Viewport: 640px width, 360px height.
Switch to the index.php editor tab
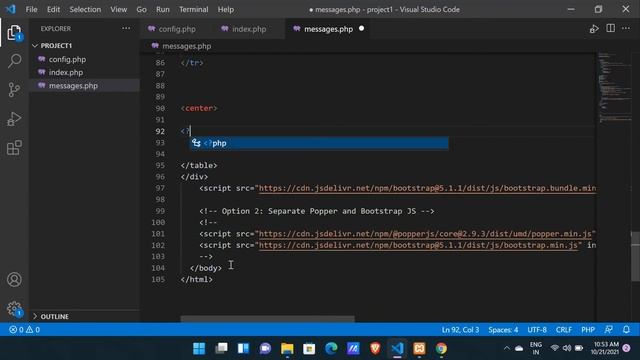[248, 29]
